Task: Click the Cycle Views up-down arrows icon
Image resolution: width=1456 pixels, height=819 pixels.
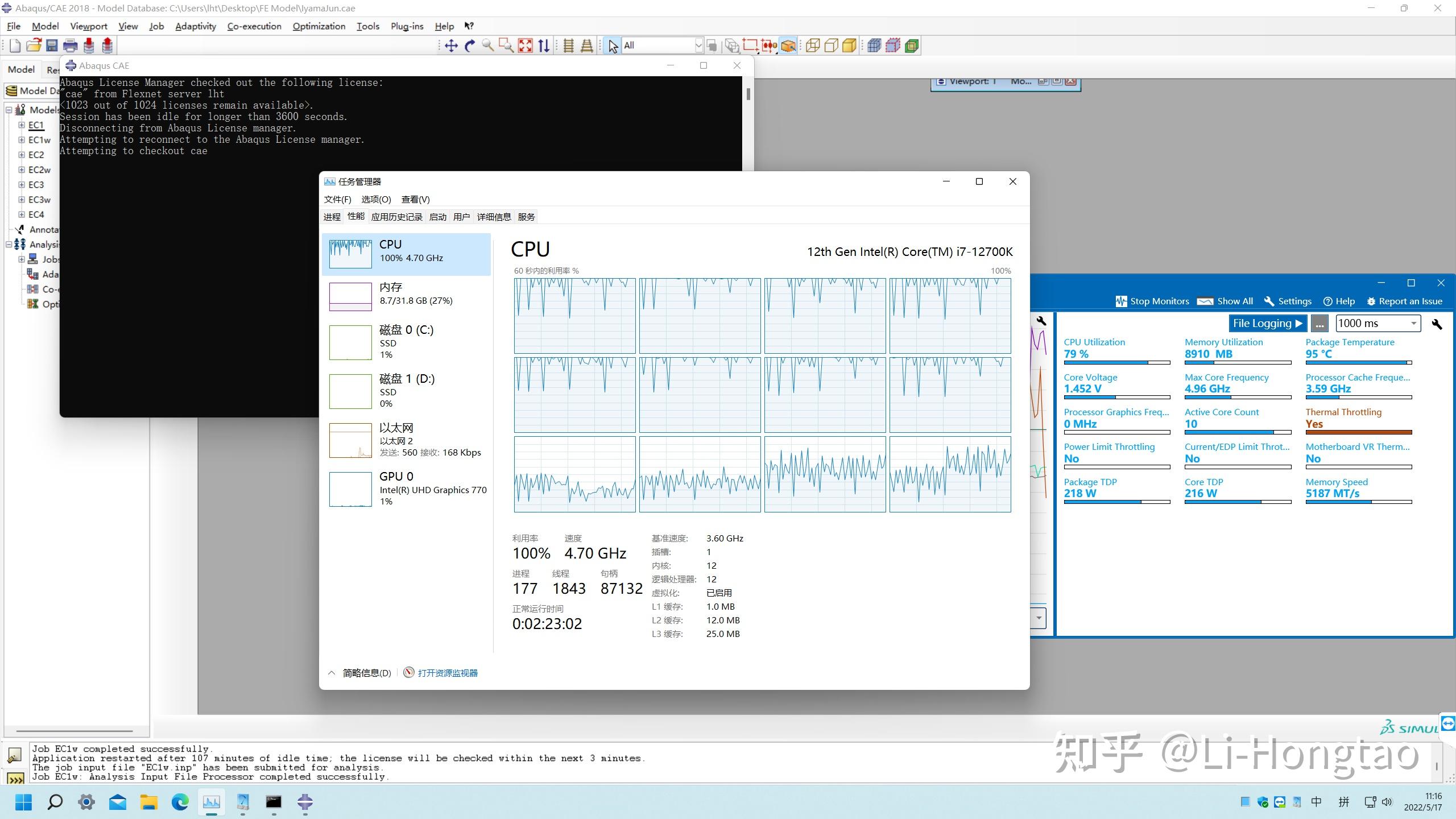Action: [x=544, y=45]
